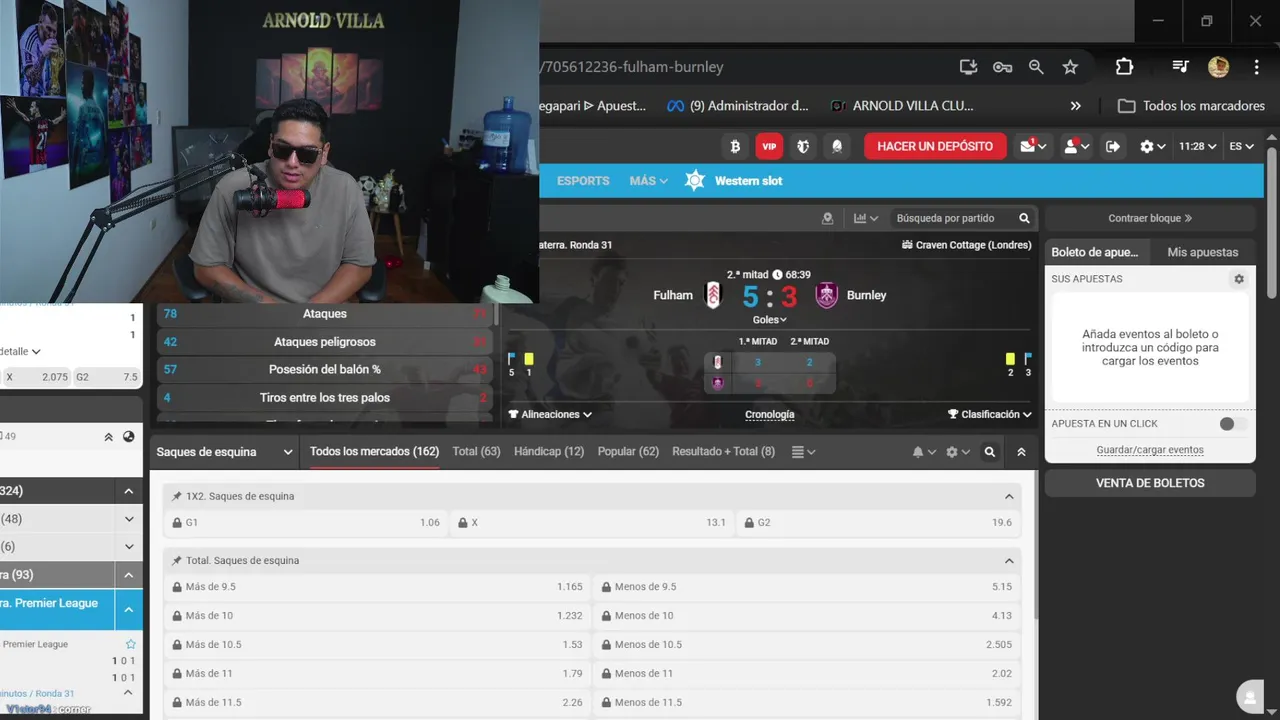Select Más de 10.5 odds 1.53
The width and height of the screenshot is (1280, 720).
click(x=377, y=645)
